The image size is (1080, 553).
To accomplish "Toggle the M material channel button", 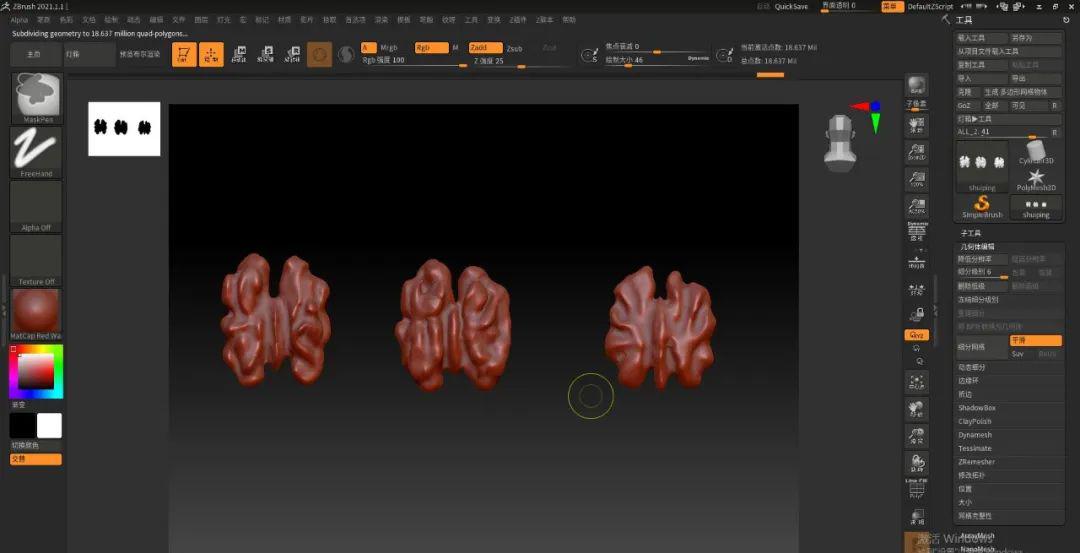I will point(455,48).
